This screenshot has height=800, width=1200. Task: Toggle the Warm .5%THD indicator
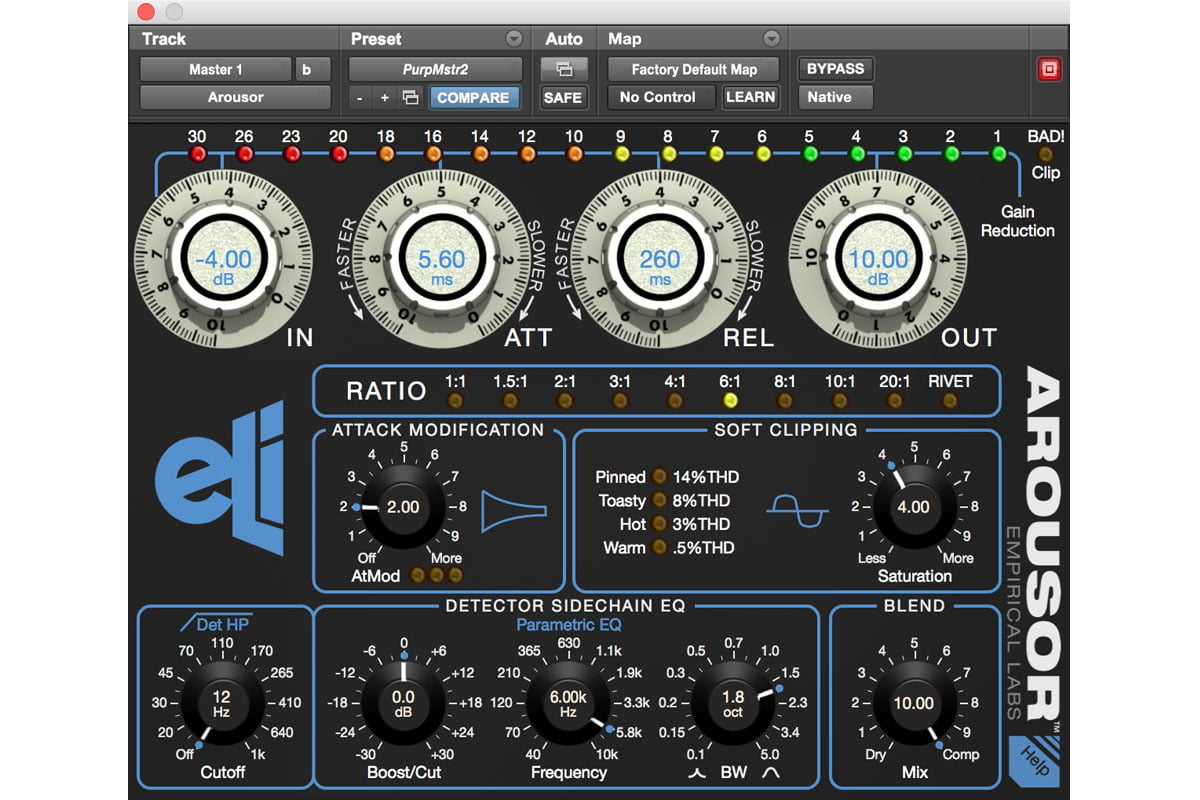pos(659,547)
